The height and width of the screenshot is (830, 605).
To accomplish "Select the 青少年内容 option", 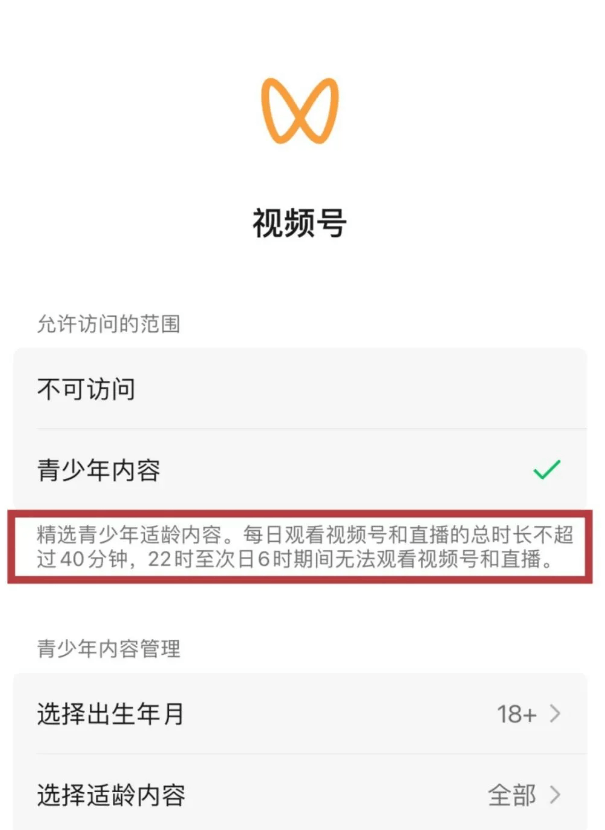I will (x=300, y=470).
